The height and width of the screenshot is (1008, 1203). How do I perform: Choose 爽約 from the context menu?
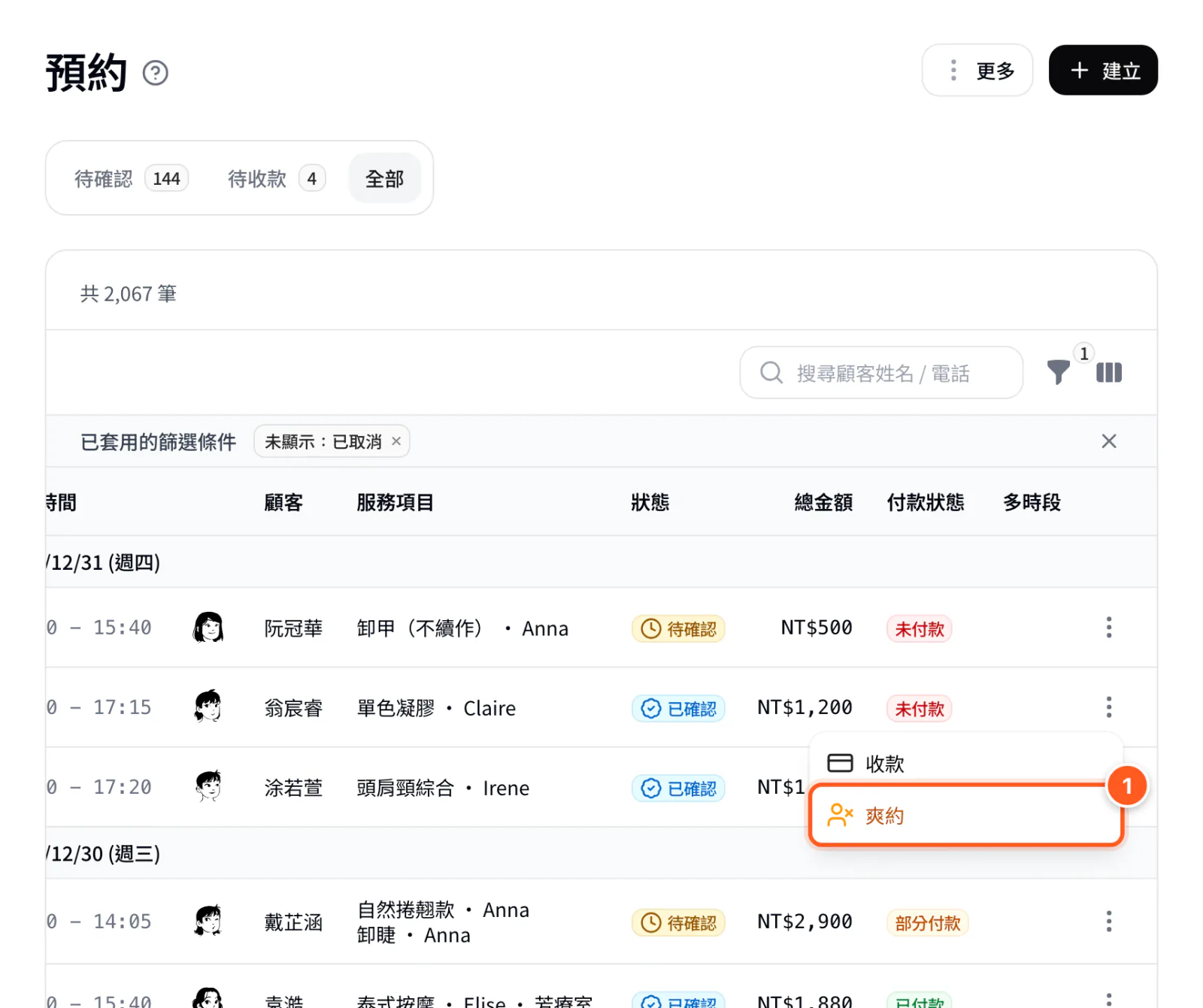966,816
